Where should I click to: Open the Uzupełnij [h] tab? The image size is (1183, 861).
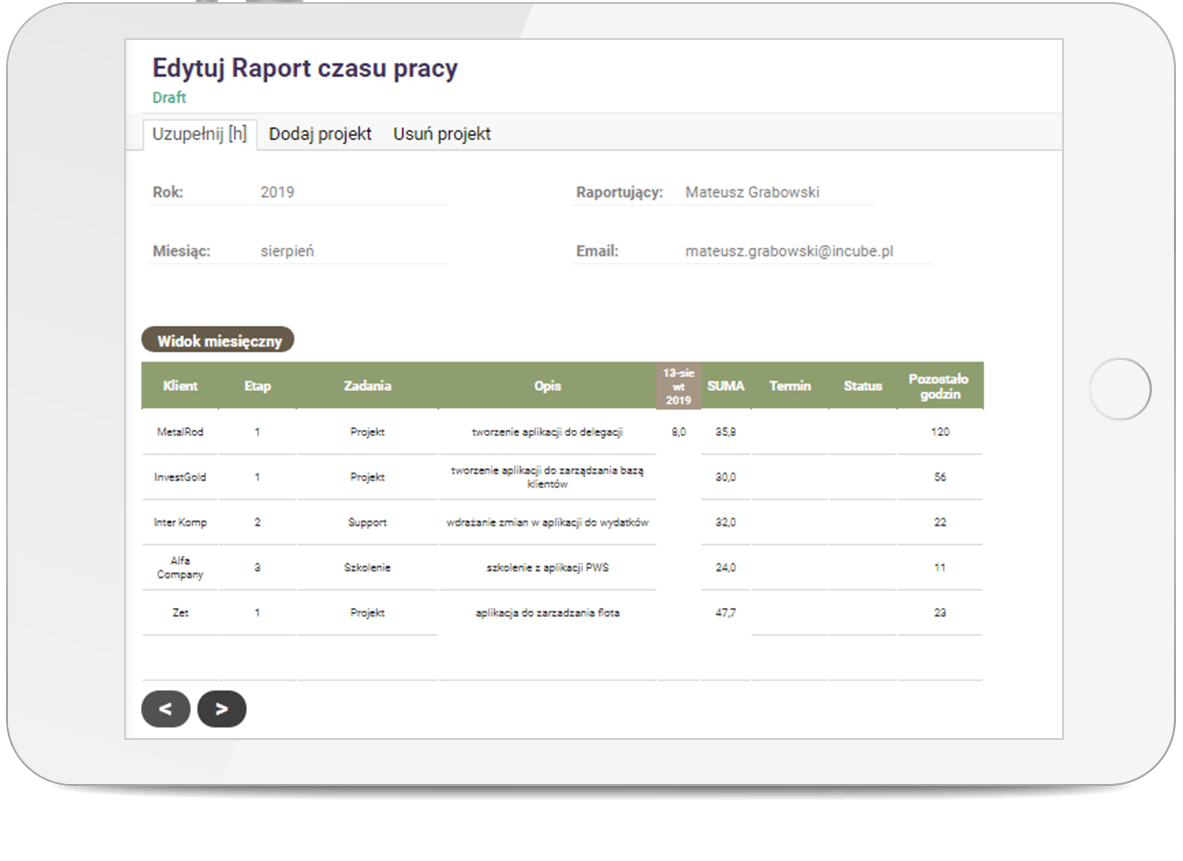(200, 134)
